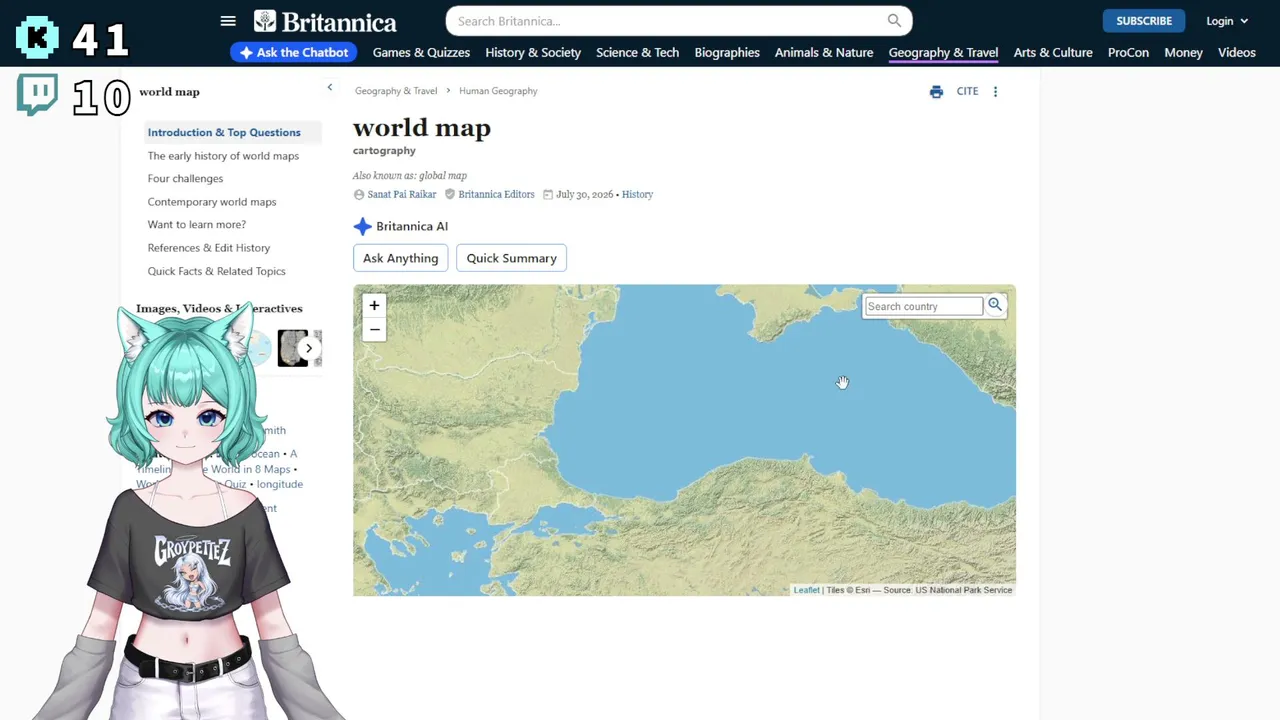
Task: Click Human Geography breadcrumb link
Action: [x=498, y=91]
